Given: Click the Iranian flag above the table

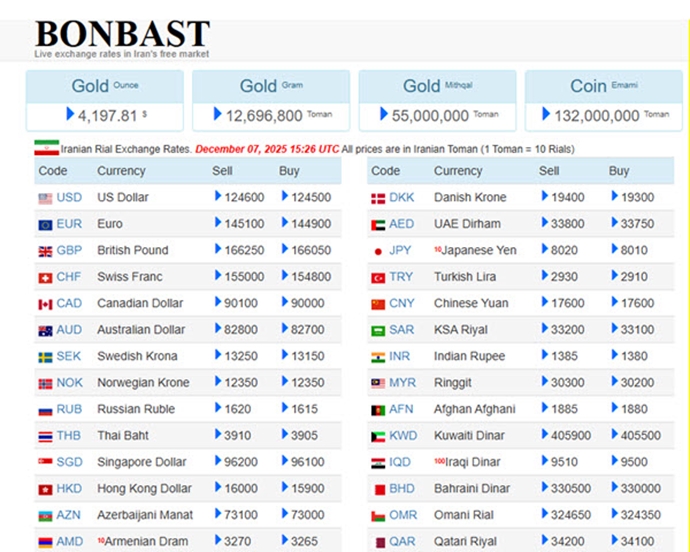Looking at the screenshot, I should tap(46, 148).
